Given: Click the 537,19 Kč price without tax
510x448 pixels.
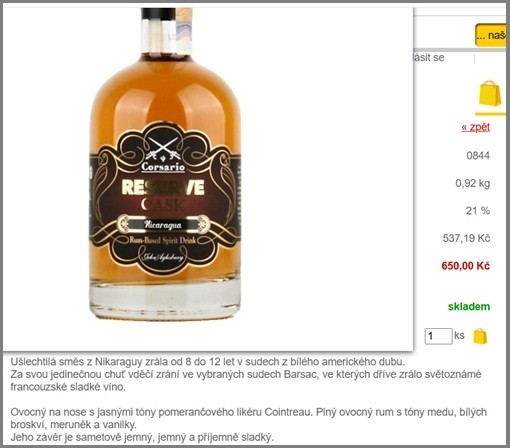Looking at the screenshot, I should (x=466, y=238).
